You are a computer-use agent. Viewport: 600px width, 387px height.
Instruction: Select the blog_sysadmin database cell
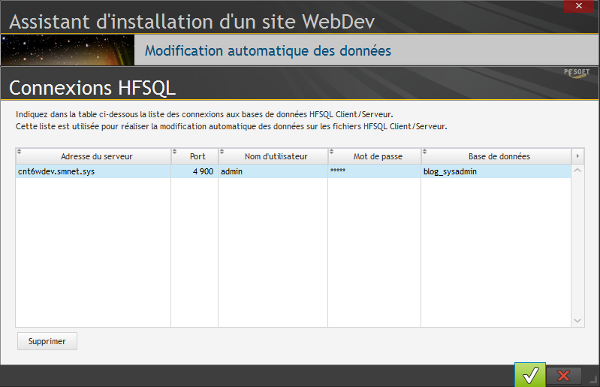click(496, 171)
